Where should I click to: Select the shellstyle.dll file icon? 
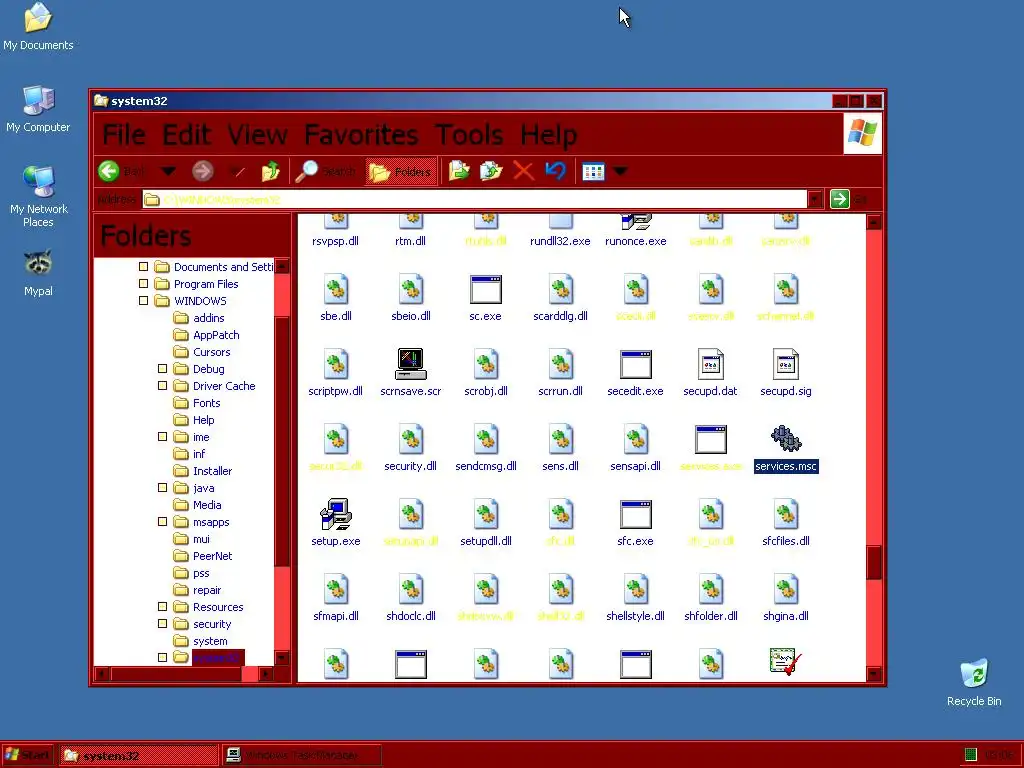pyautogui.click(x=635, y=589)
